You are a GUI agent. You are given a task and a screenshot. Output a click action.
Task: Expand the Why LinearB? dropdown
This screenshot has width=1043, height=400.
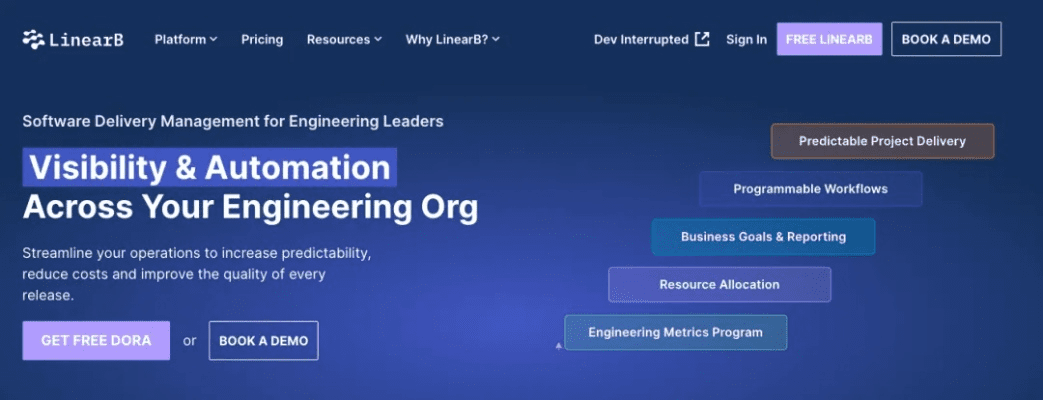pos(452,40)
